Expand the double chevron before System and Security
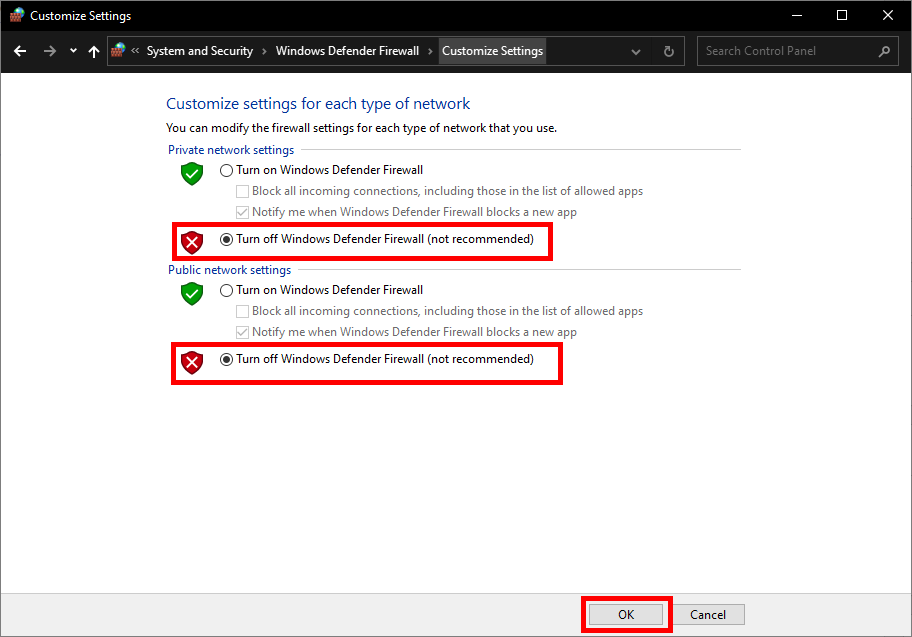The height and width of the screenshot is (637, 912). click(x=135, y=51)
